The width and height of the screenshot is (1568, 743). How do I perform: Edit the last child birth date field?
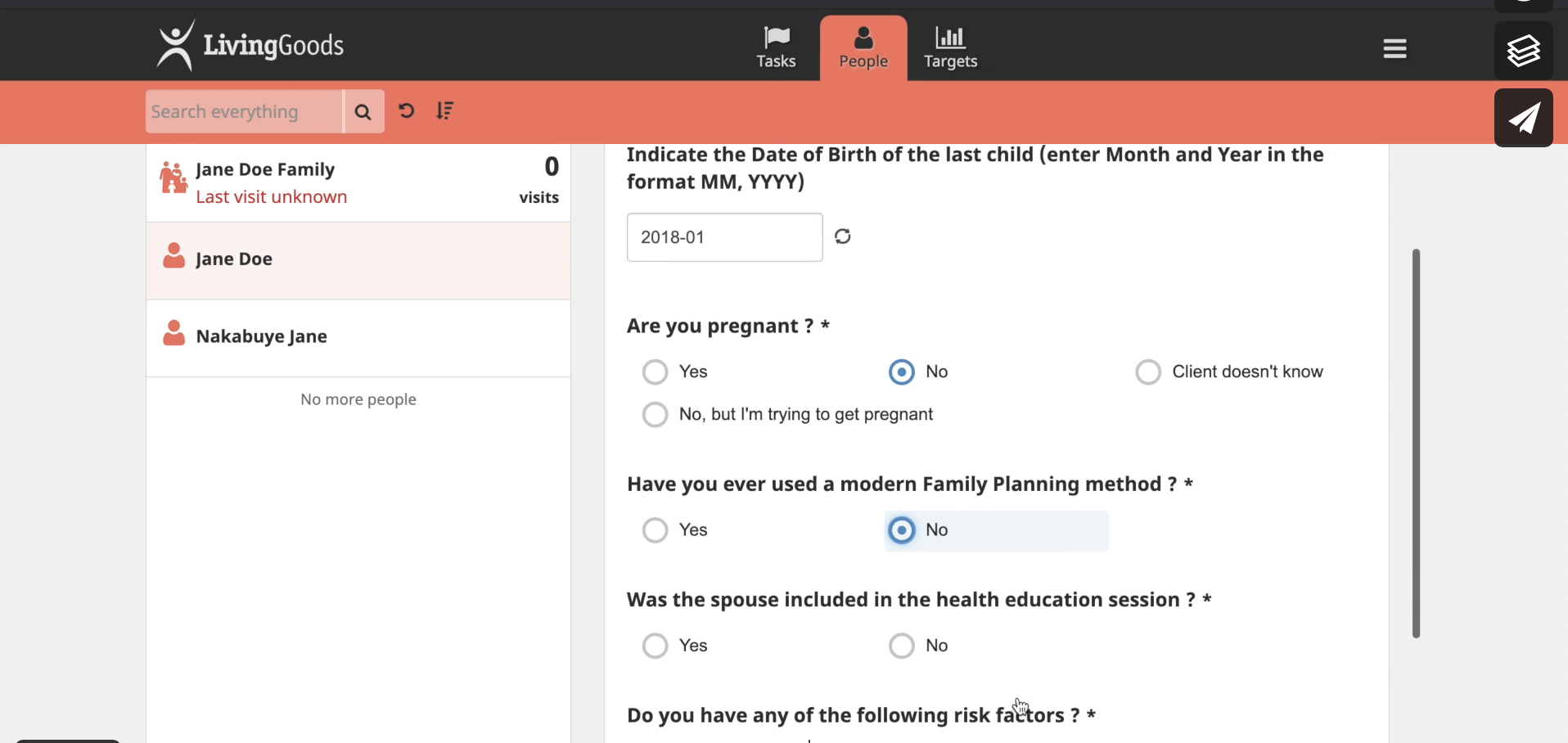[x=723, y=237]
